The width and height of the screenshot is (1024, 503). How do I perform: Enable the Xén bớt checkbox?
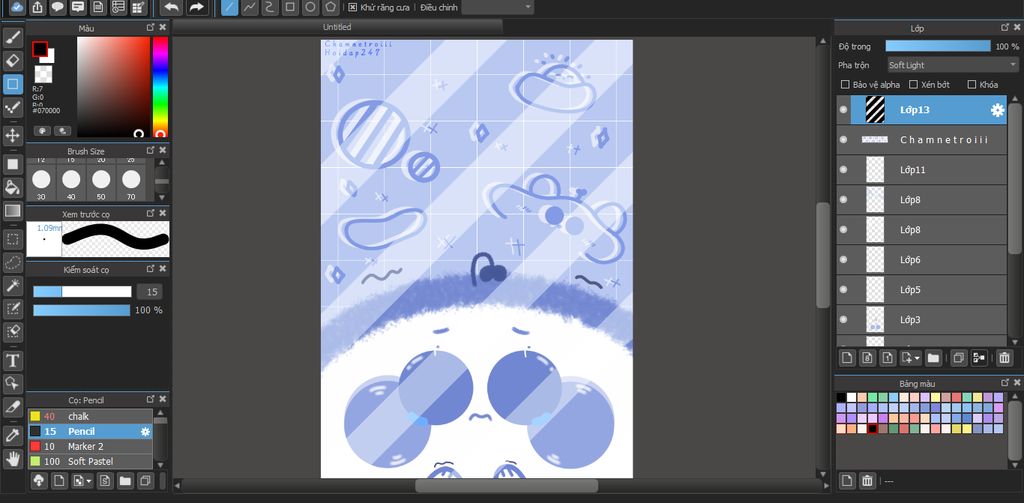[x=913, y=84]
